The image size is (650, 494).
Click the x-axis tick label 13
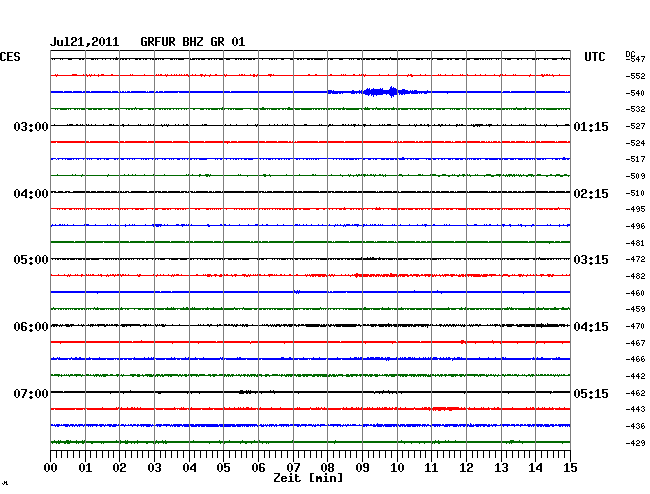[501, 468]
